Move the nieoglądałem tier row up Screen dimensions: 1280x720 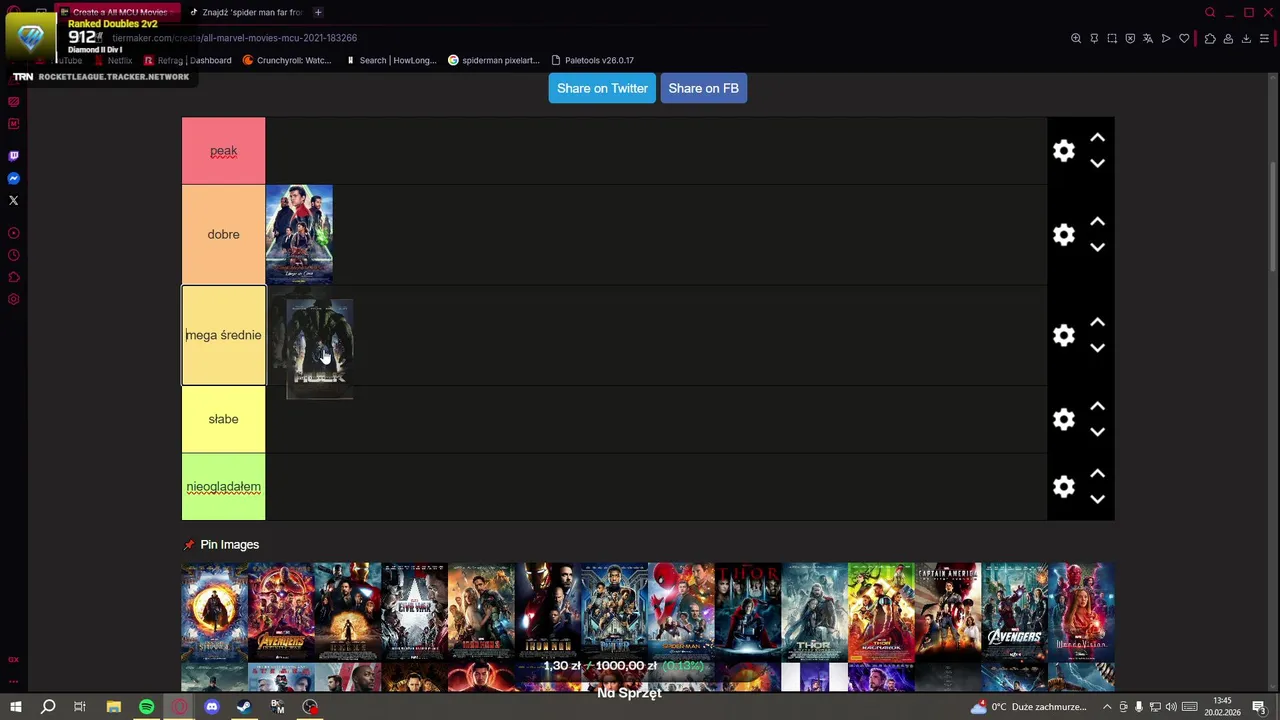tap(1097, 474)
